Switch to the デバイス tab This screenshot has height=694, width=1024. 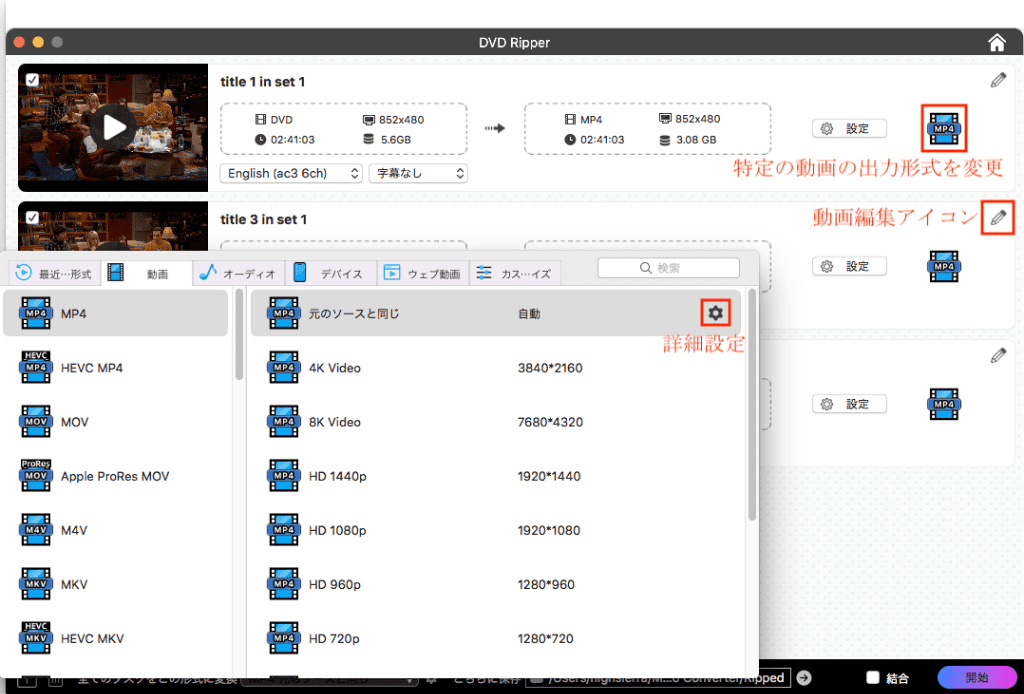pyautogui.click(x=331, y=273)
